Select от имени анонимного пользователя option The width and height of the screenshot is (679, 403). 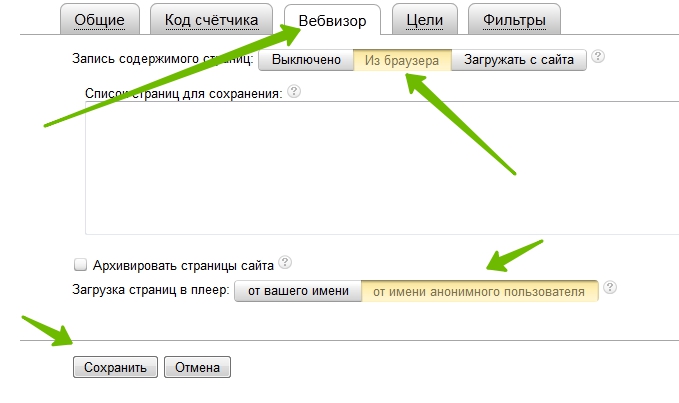tap(479, 291)
